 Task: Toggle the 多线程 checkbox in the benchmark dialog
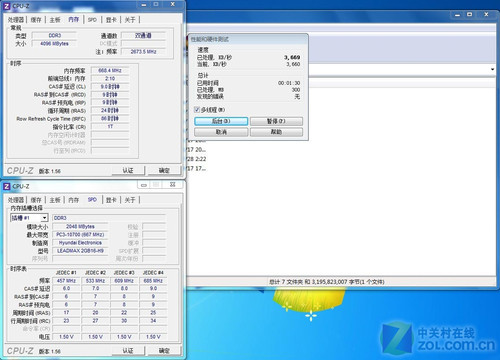click(x=197, y=110)
